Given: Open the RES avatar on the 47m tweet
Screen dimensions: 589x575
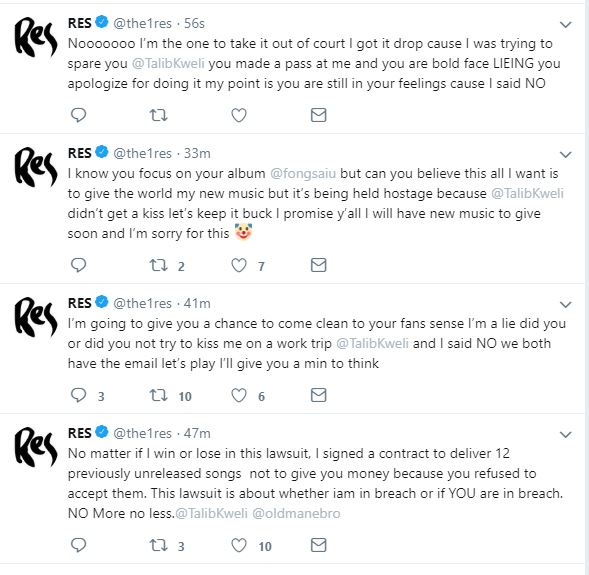Looking at the screenshot, I should click(36, 448).
